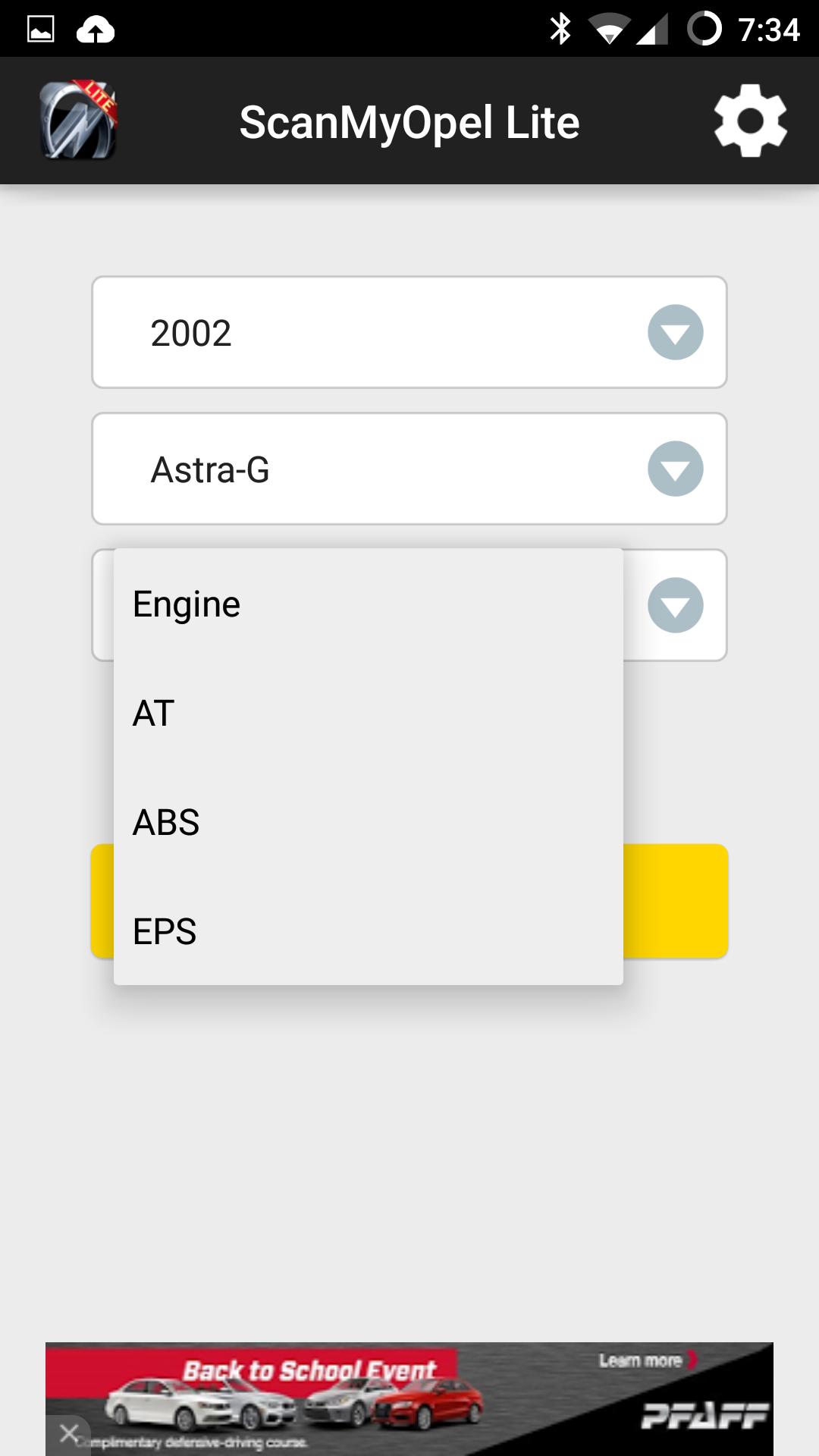The height and width of the screenshot is (1456, 819).
Task: Tap the cloud upload notification icon
Action: pos(96,30)
